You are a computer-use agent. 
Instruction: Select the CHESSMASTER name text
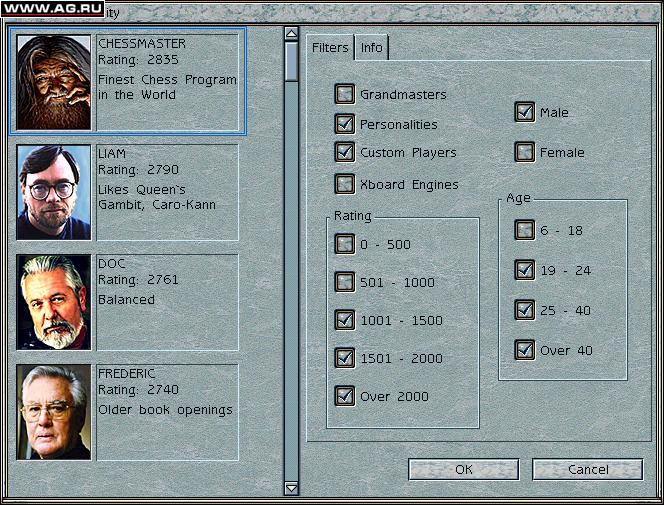pos(142,44)
